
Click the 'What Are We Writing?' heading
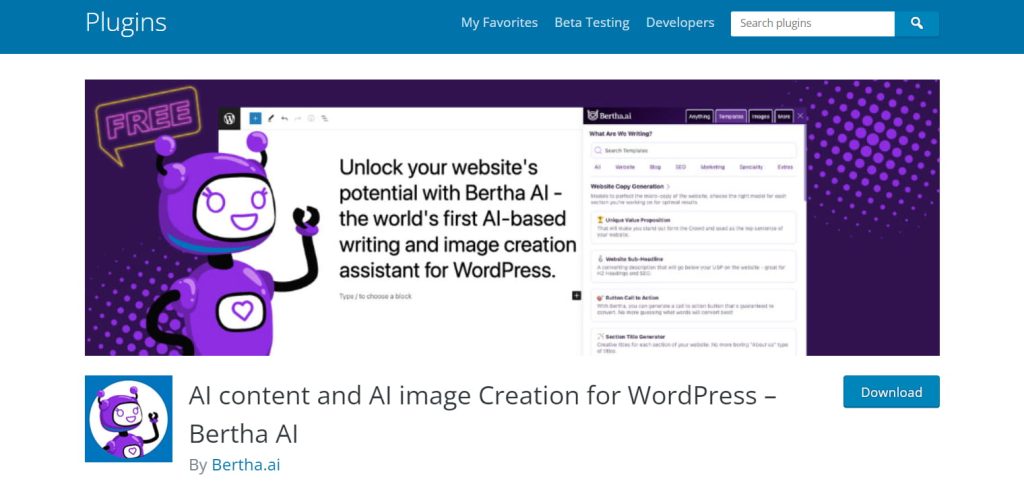pos(620,134)
